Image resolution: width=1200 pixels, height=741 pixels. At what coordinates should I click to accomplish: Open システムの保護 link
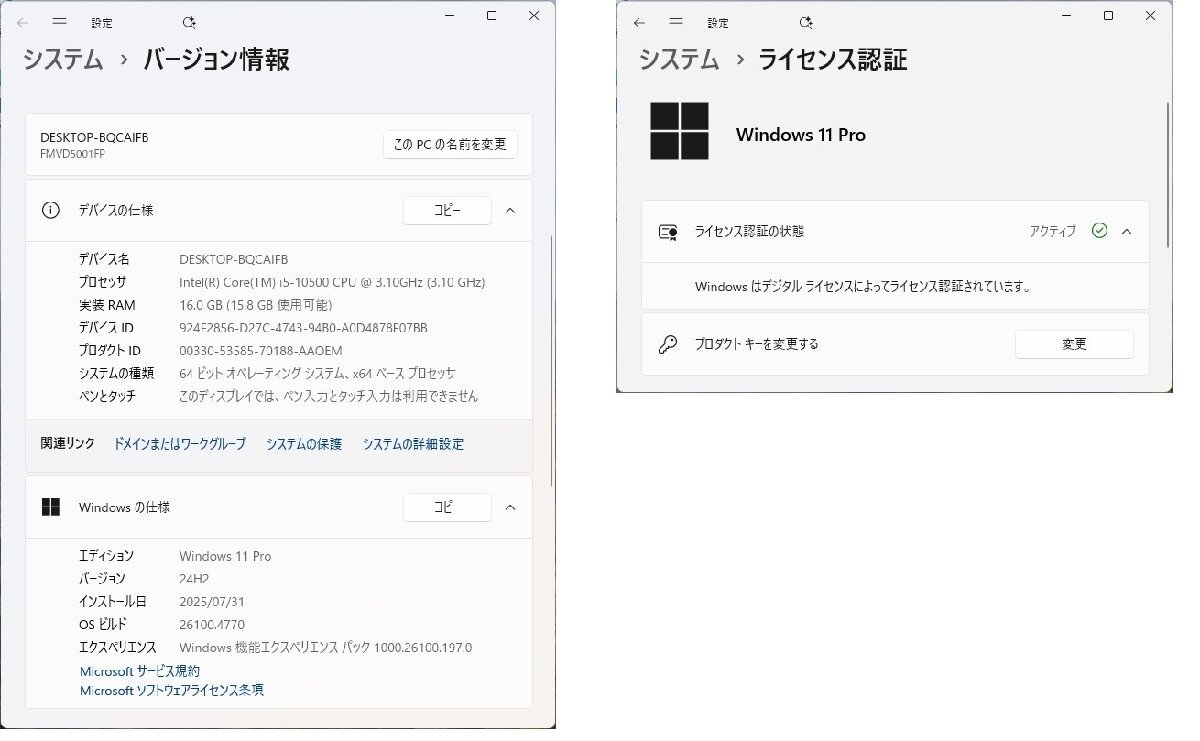point(304,444)
